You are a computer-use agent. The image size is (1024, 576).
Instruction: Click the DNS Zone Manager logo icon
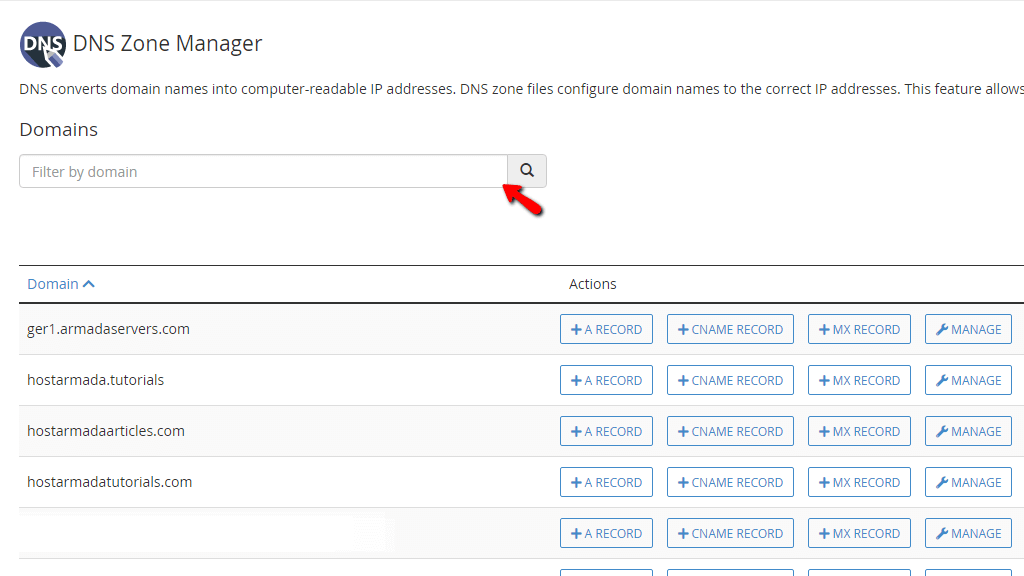coord(42,44)
